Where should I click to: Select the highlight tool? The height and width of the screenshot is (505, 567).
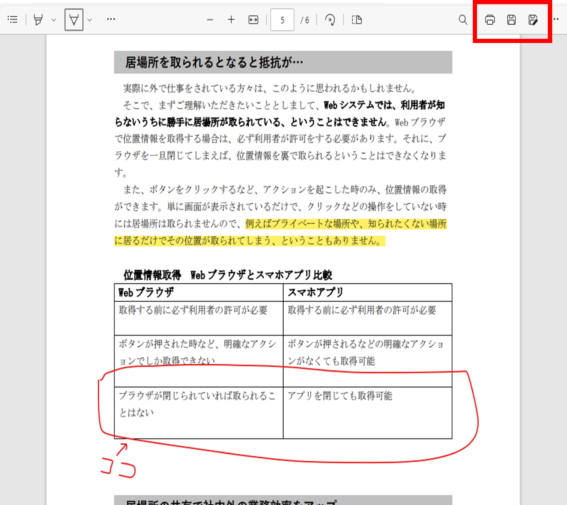coord(38,20)
